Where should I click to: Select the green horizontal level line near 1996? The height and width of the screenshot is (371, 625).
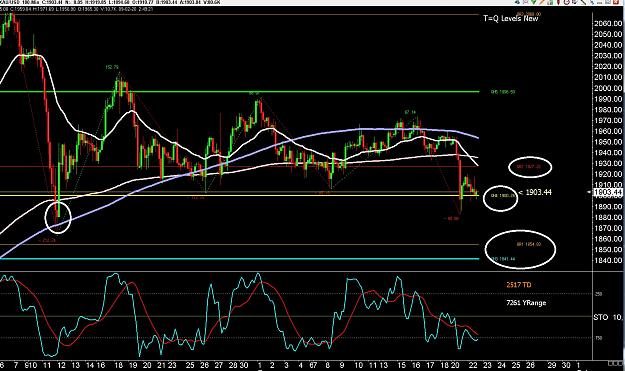(x=239, y=92)
